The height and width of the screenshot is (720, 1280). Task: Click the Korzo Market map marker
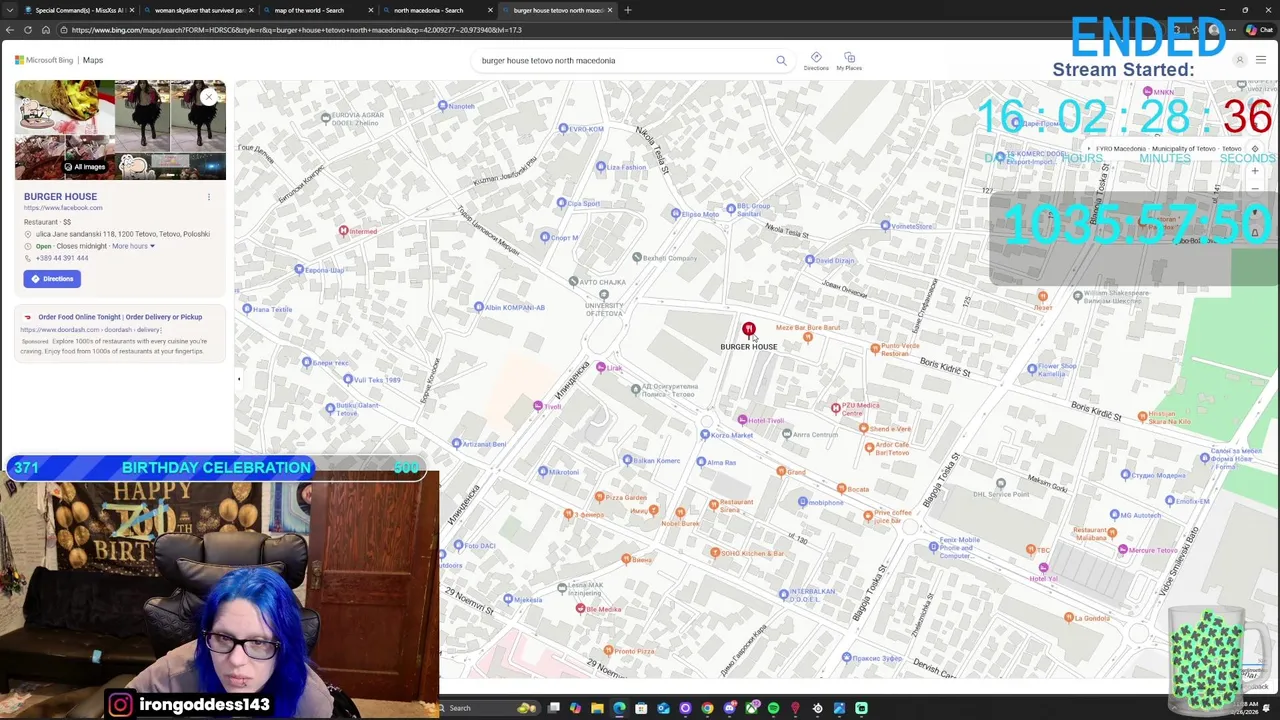click(705, 435)
